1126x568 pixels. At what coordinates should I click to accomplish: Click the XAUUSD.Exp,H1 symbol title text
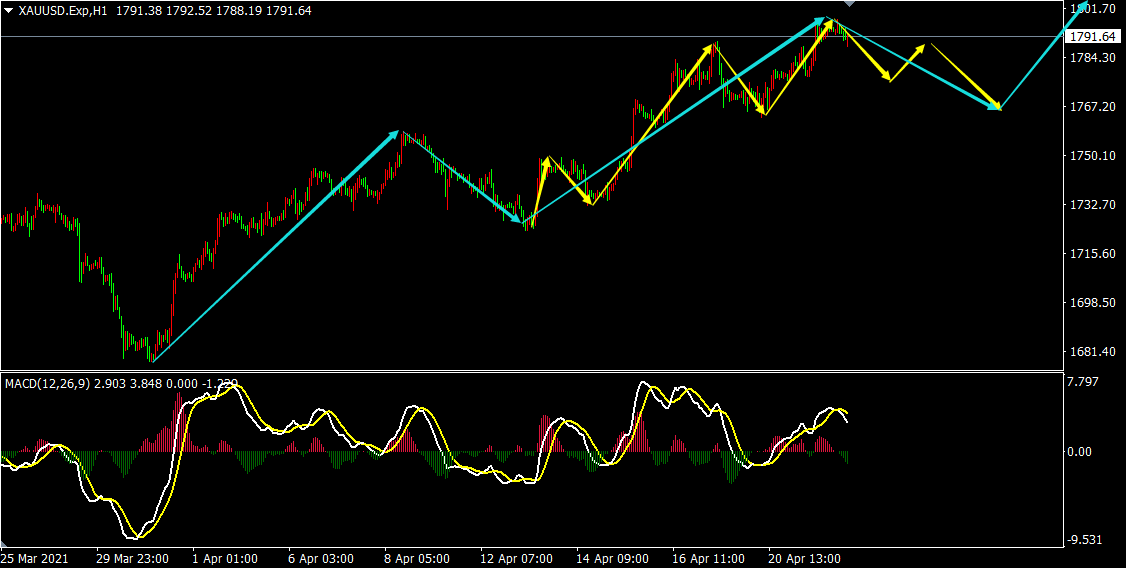(63, 10)
